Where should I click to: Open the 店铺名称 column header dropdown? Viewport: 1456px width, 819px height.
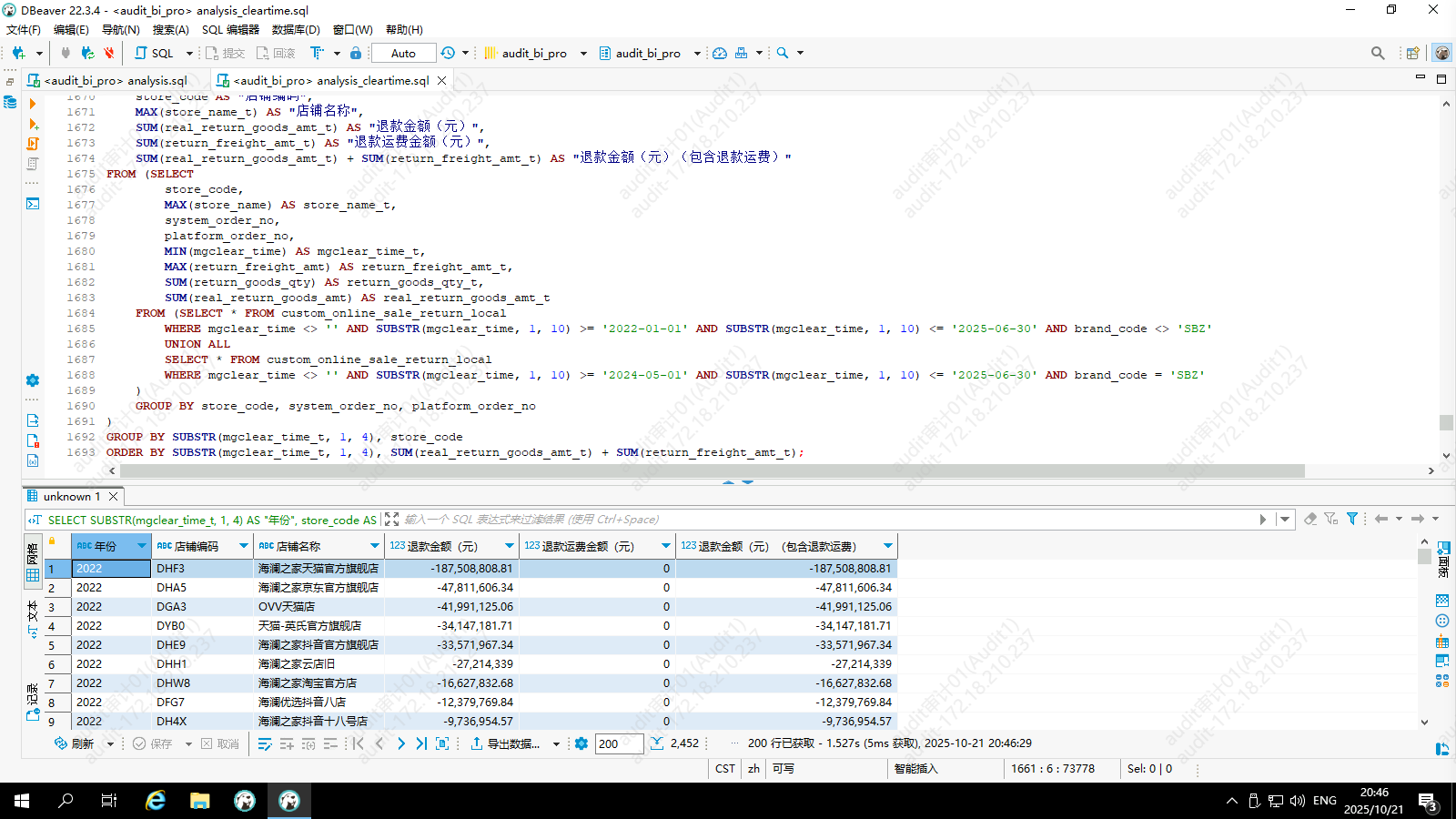tap(374, 546)
